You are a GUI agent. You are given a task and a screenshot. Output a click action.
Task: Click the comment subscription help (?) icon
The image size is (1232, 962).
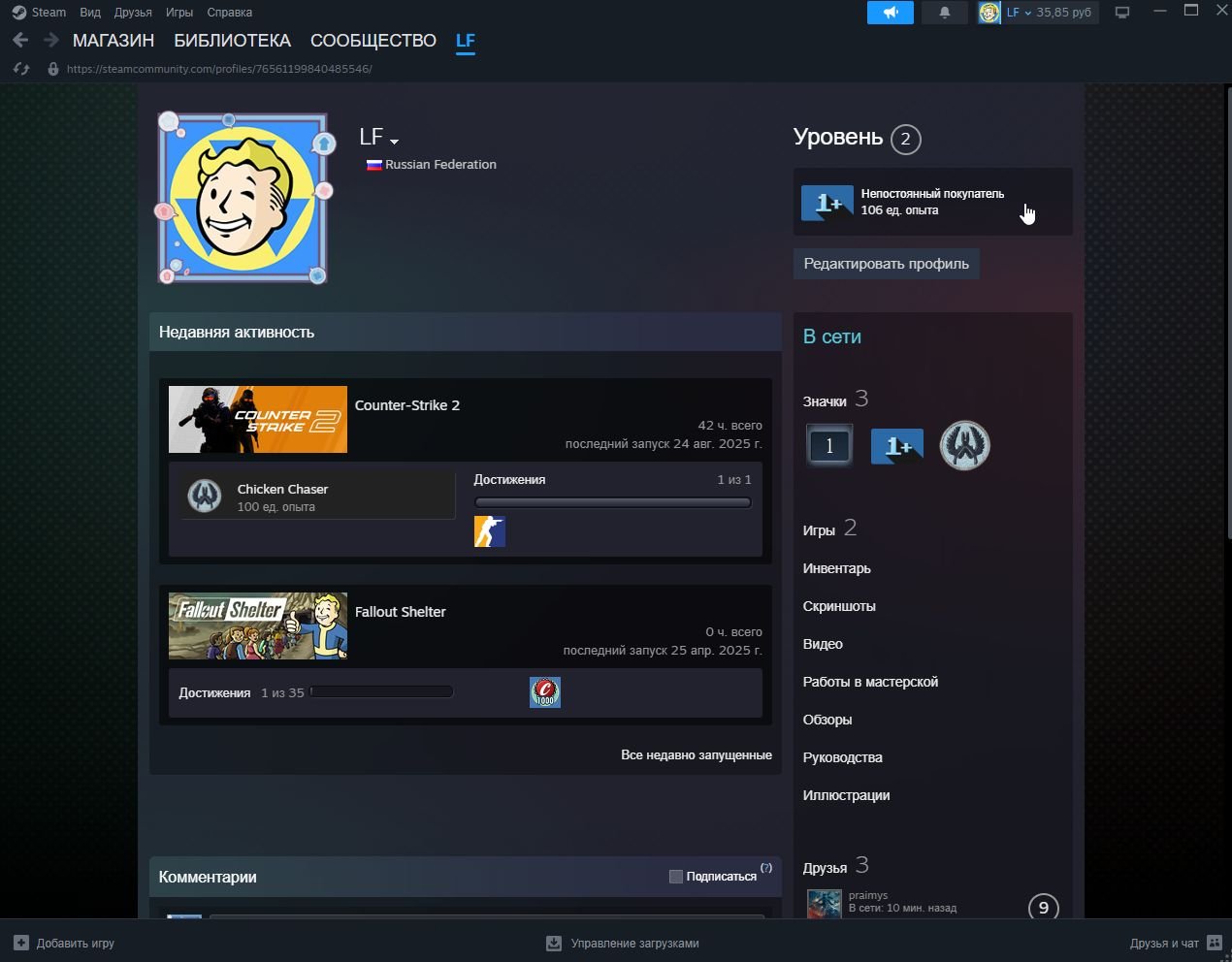pyautogui.click(x=766, y=868)
